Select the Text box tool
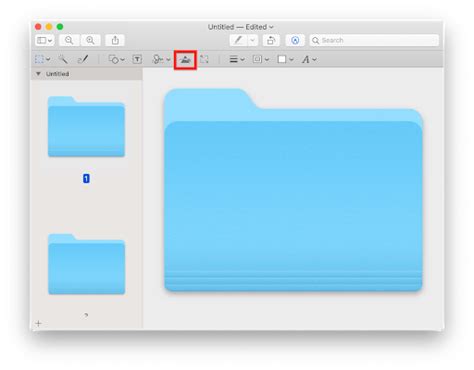The image size is (474, 370). (x=137, y=59)
